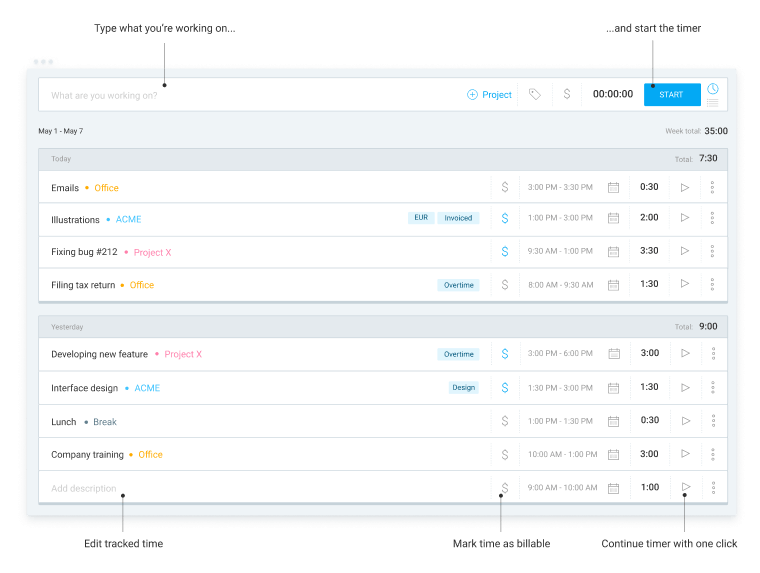Open more options for Interface design row
The width and height of the screenshot is (760, 573).
(x=713, y=387)
